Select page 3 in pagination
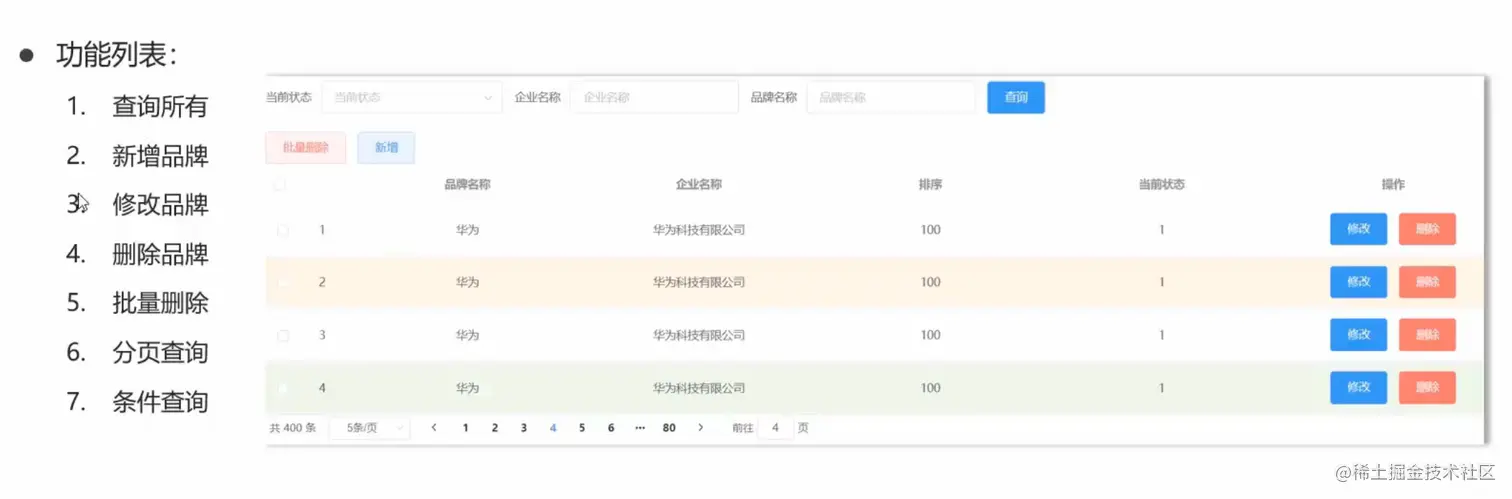 point(523,428)
